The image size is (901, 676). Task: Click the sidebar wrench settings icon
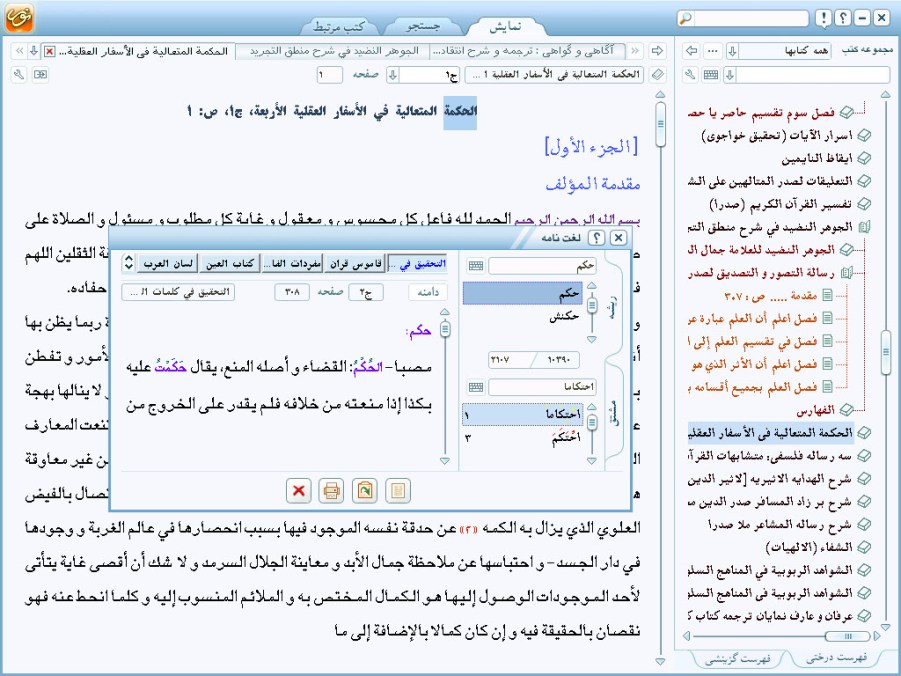coord(691,75)
